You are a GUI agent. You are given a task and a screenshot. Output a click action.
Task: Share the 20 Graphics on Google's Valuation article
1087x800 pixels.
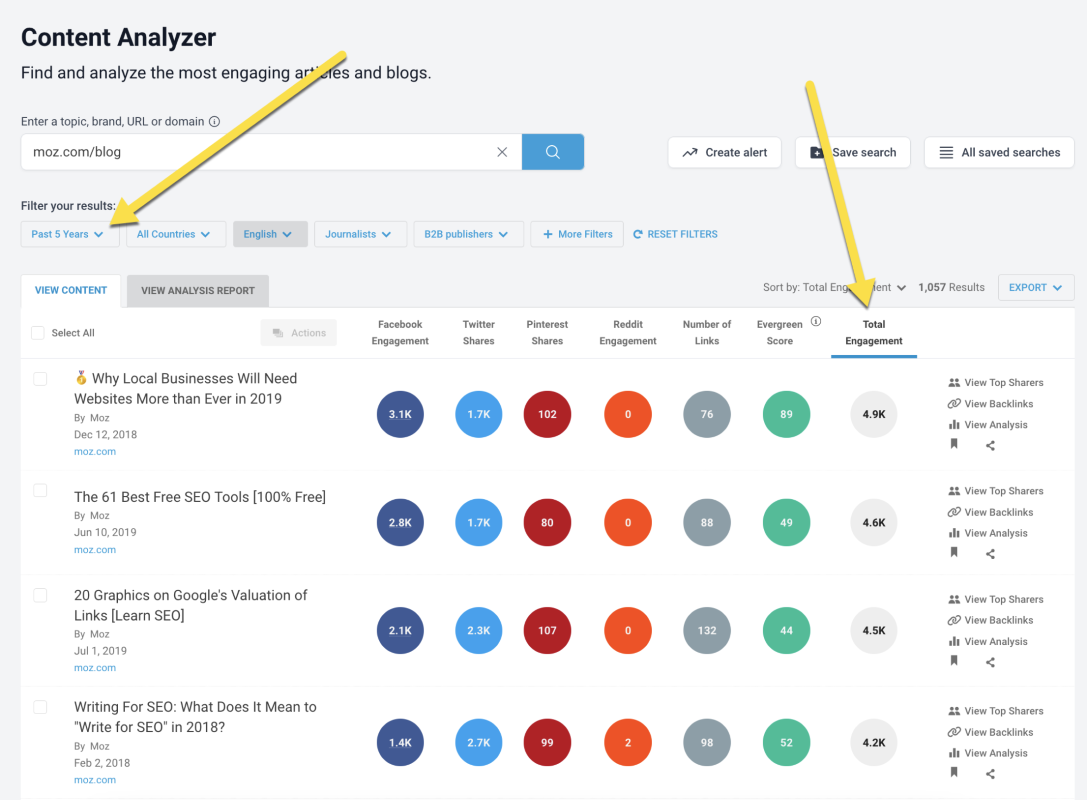coord(990,662)
